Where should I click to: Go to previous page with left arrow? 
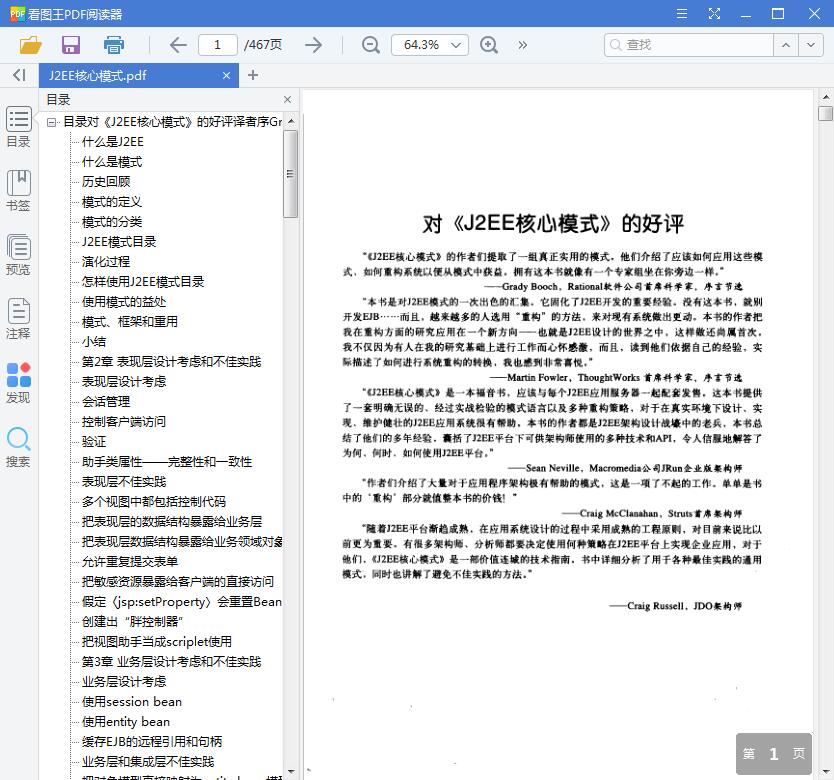click(178, 45)
